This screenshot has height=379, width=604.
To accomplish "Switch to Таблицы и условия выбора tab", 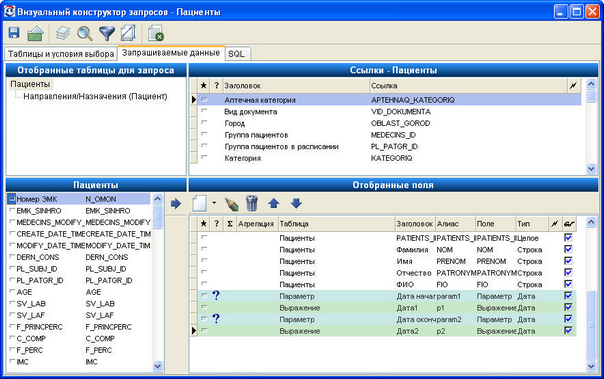I will 61,54.
